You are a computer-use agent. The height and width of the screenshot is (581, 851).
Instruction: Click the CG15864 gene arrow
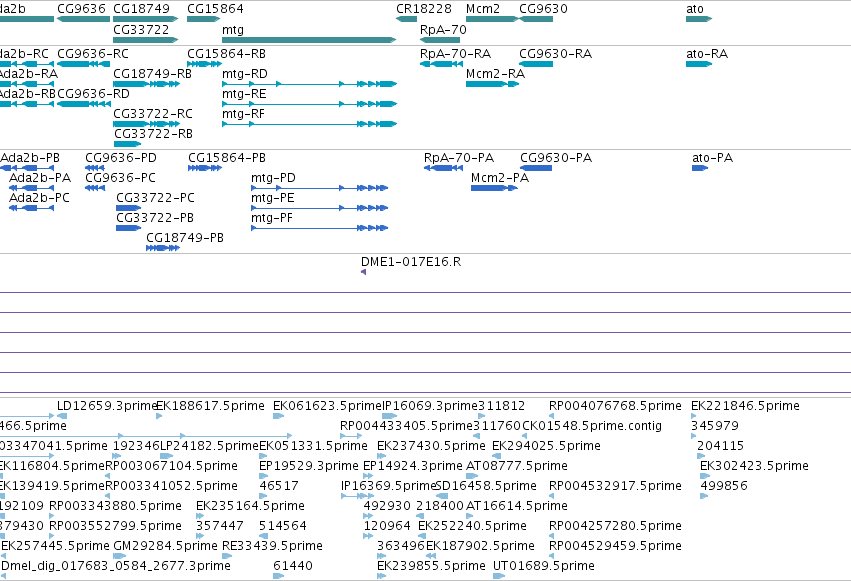[x=204, y=19]
